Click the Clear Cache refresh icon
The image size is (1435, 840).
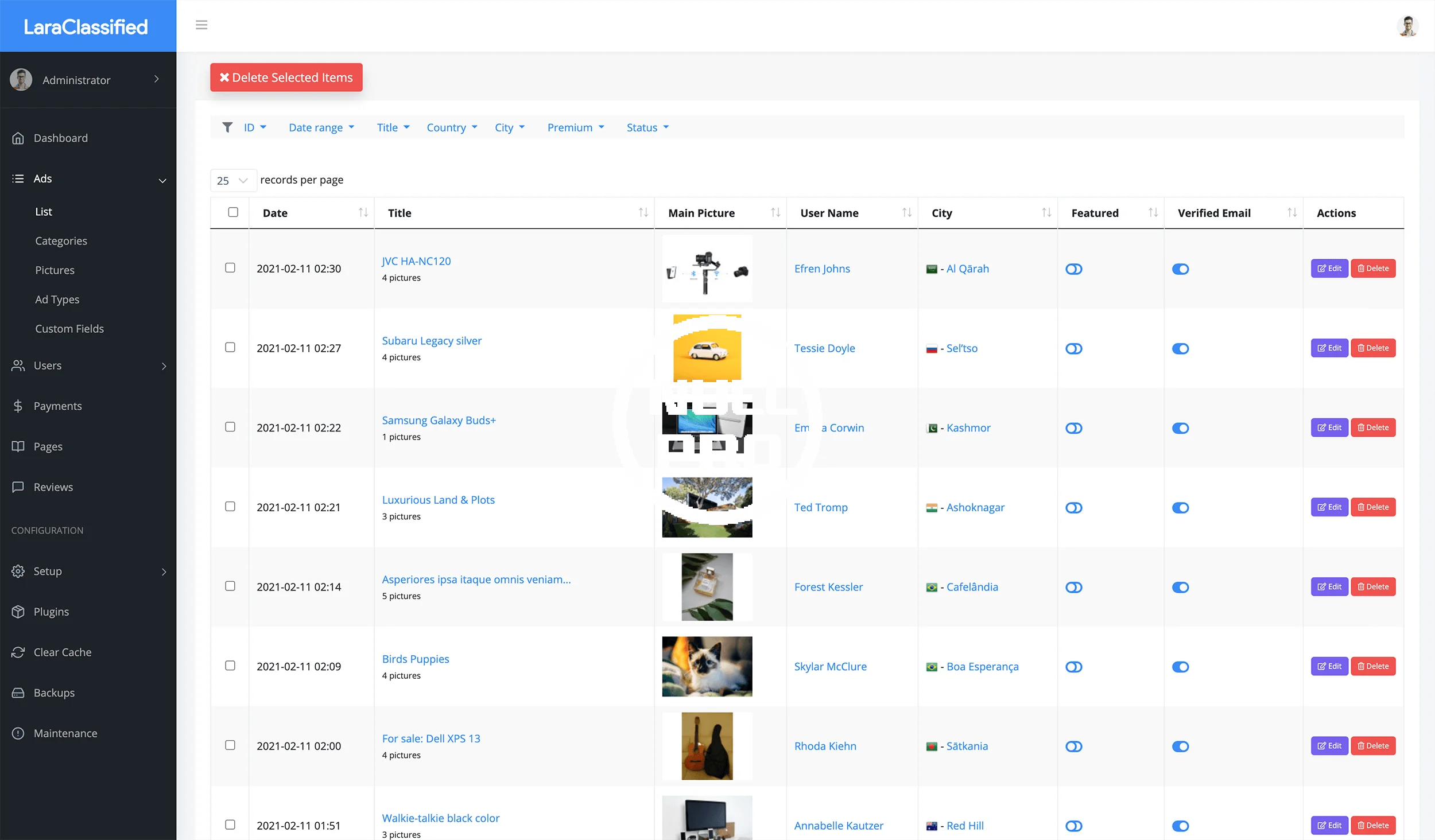[18, 652]
